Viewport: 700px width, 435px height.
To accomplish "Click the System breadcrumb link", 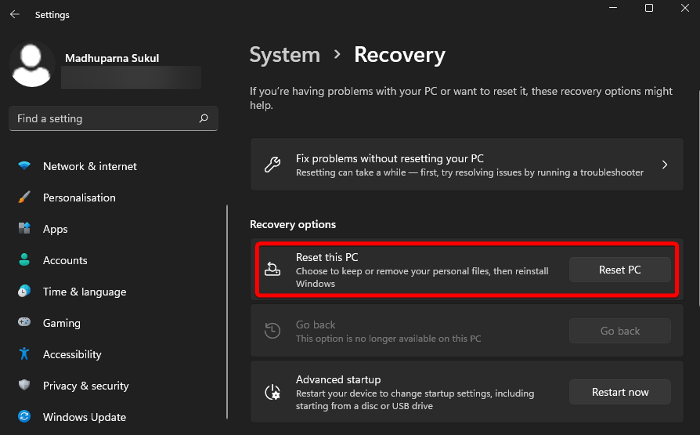I will coord(285,55).
